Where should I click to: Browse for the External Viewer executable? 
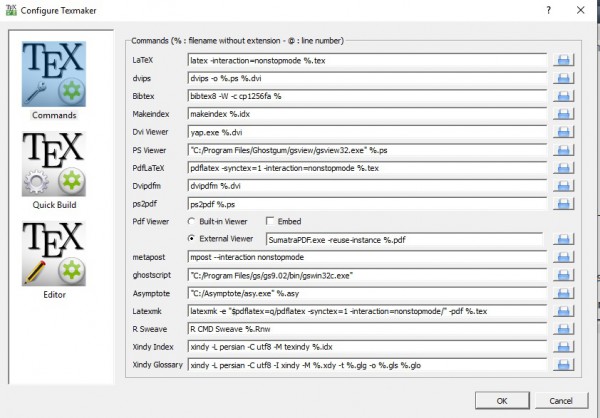point(563,239)
